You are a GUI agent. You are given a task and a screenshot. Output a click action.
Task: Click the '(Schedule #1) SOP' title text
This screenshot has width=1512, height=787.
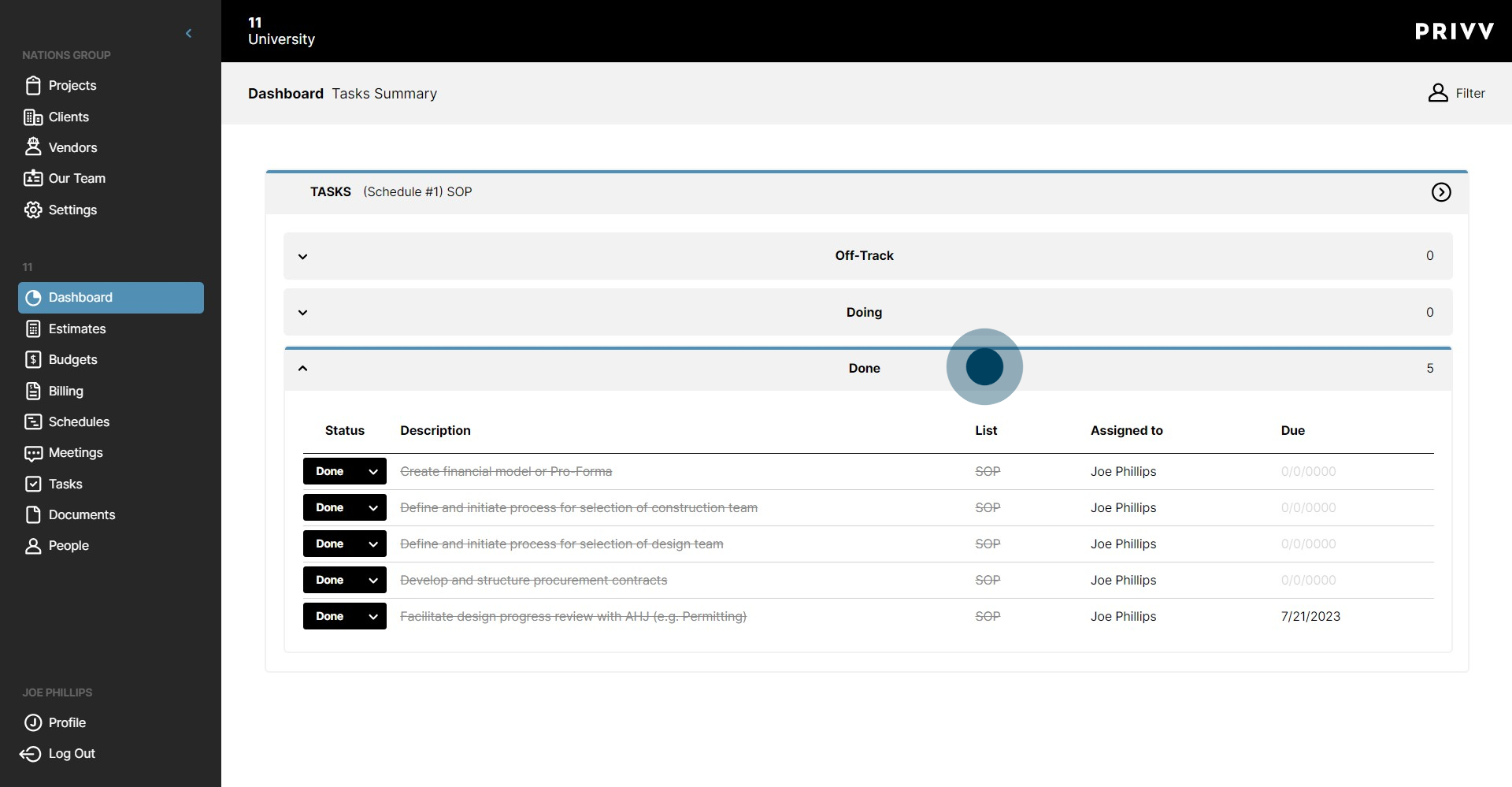417,192
